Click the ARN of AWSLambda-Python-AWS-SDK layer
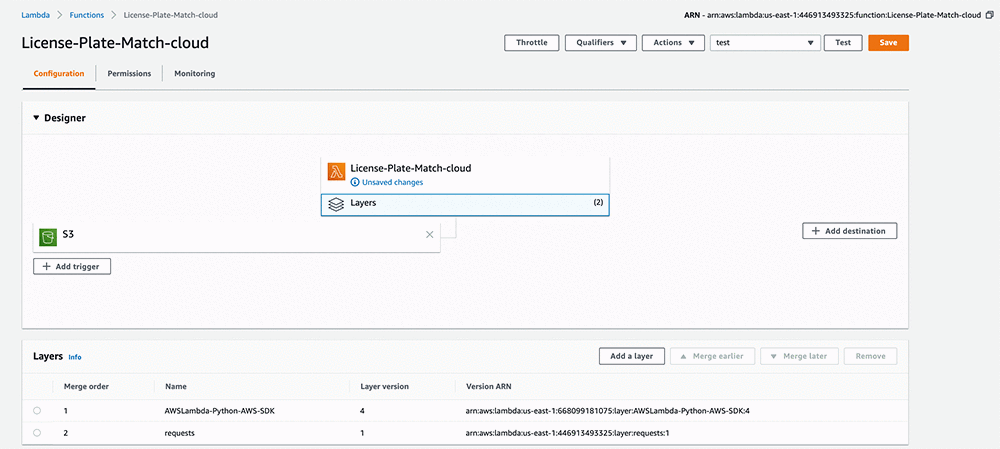The height and width of the screenshot is (449, 1000). (x=608, y=411)
